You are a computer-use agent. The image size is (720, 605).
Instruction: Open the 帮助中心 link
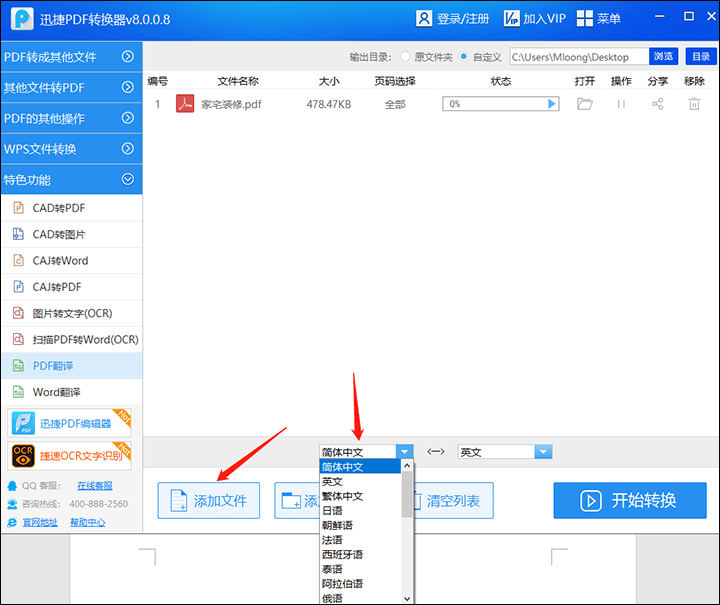[x=87, y=522]
